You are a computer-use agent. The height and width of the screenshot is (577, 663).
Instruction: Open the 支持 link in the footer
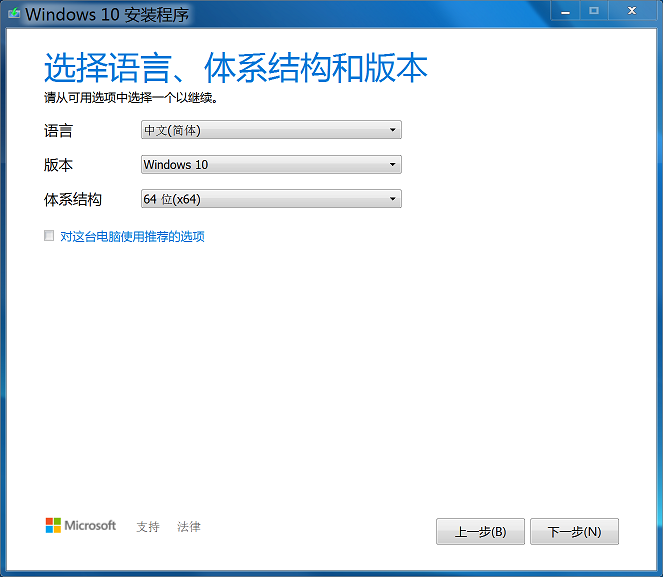pos(148,527)
